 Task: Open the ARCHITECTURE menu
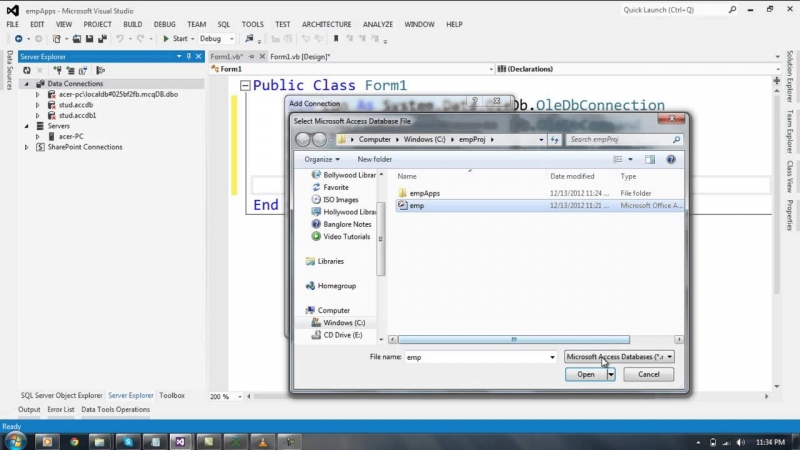[326, 24]
